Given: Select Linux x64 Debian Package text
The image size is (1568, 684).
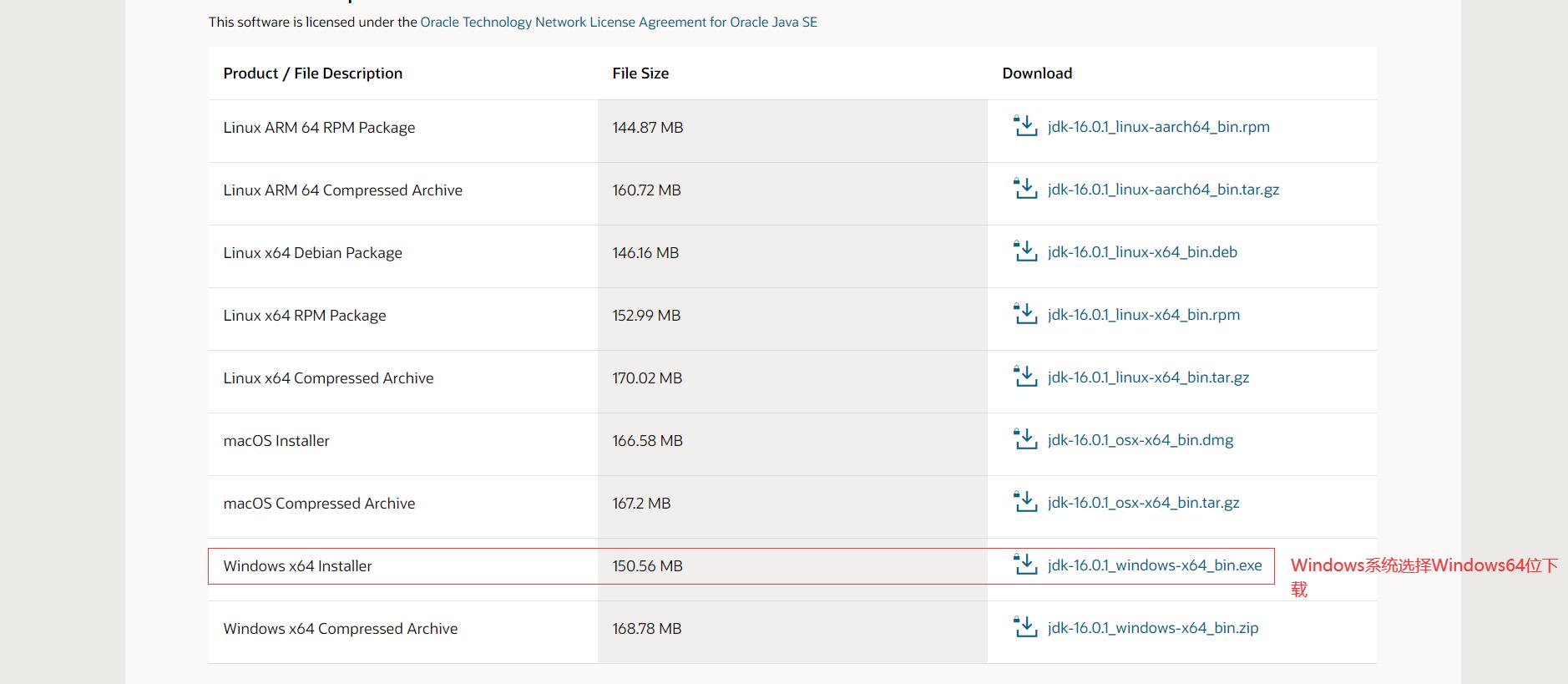Looking at the screenshot, I should tap(312, 253).
